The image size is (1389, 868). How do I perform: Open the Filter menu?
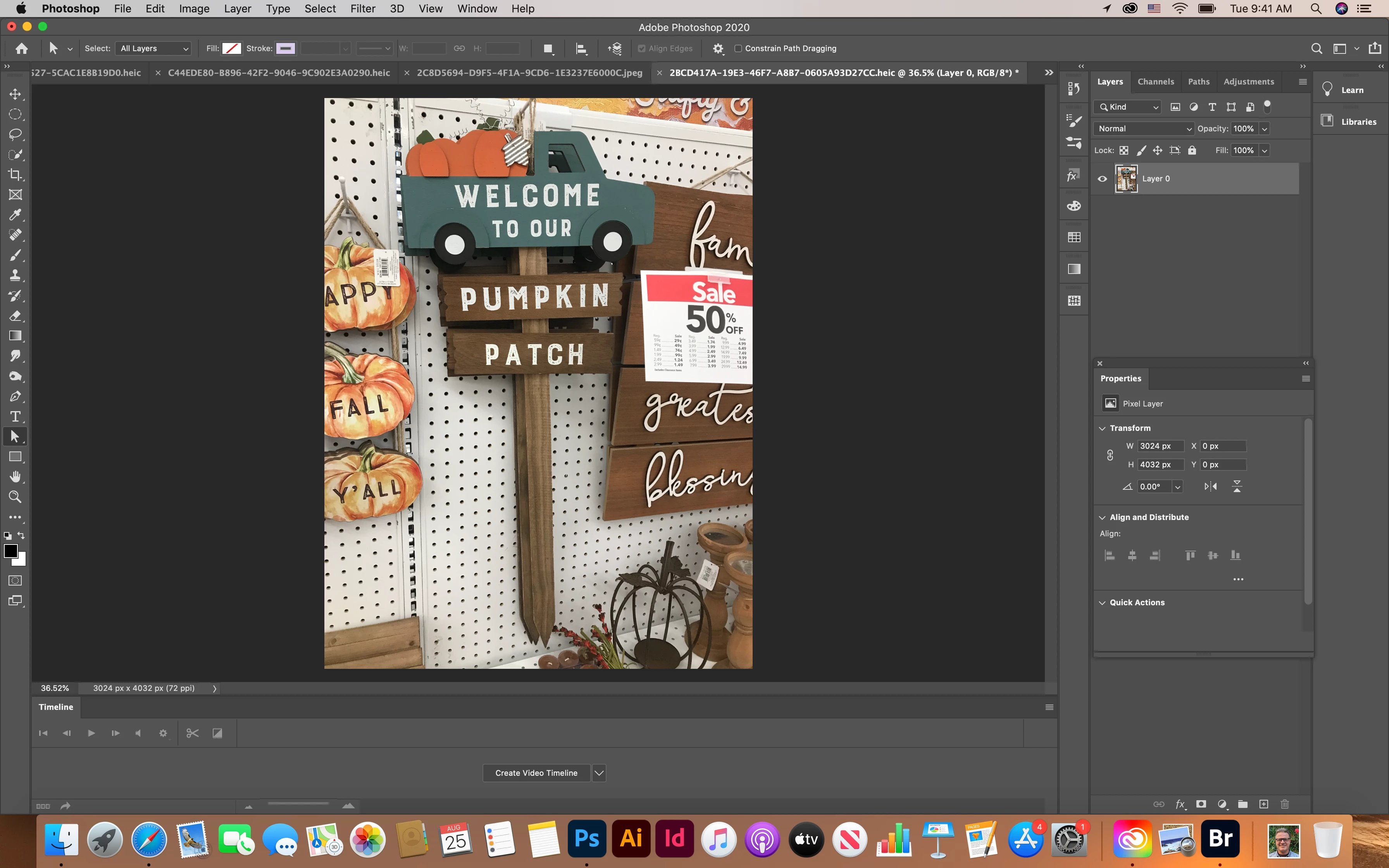point(362,9)
